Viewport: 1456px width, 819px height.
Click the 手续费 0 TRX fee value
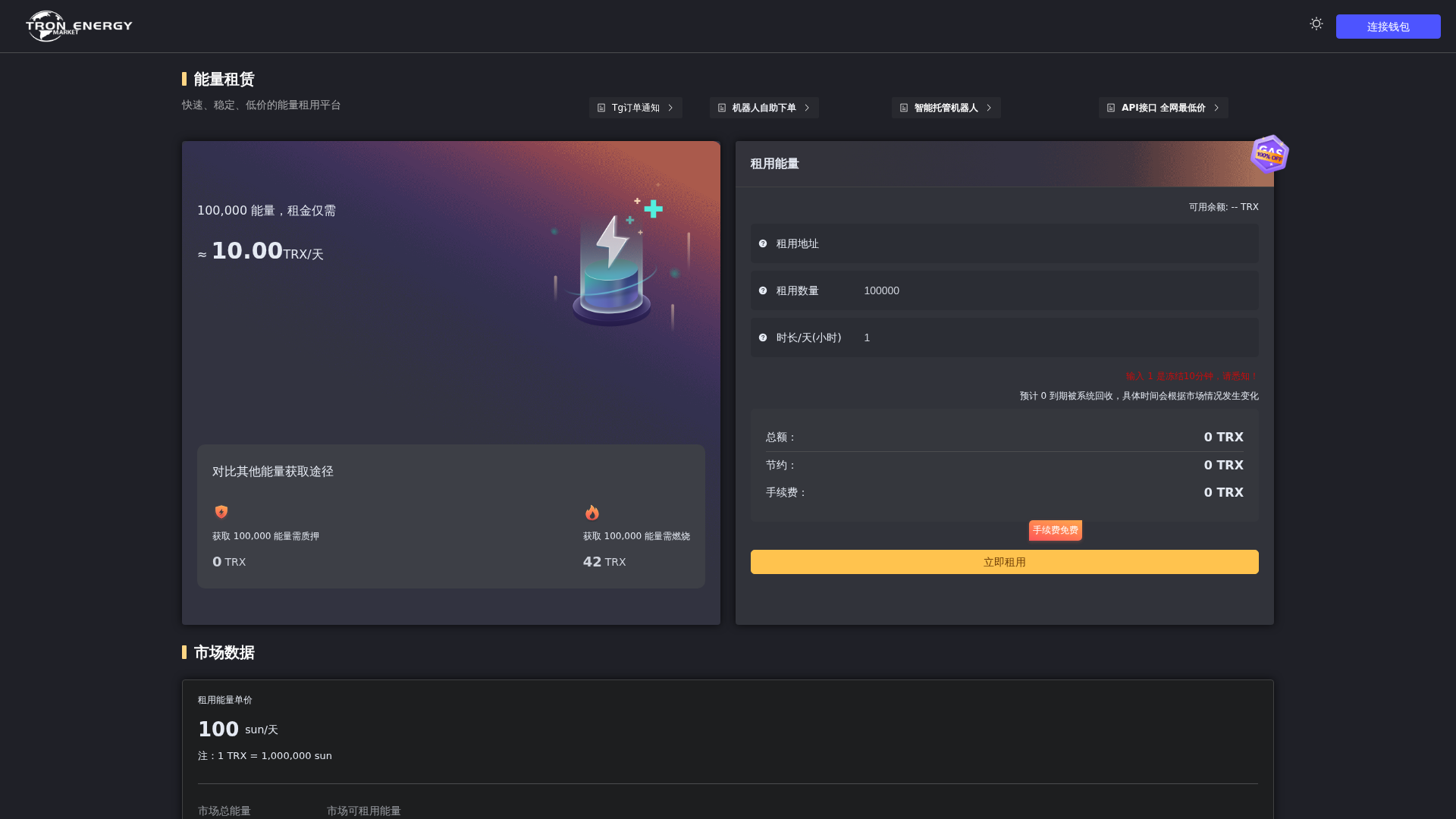pos(1223,492)
